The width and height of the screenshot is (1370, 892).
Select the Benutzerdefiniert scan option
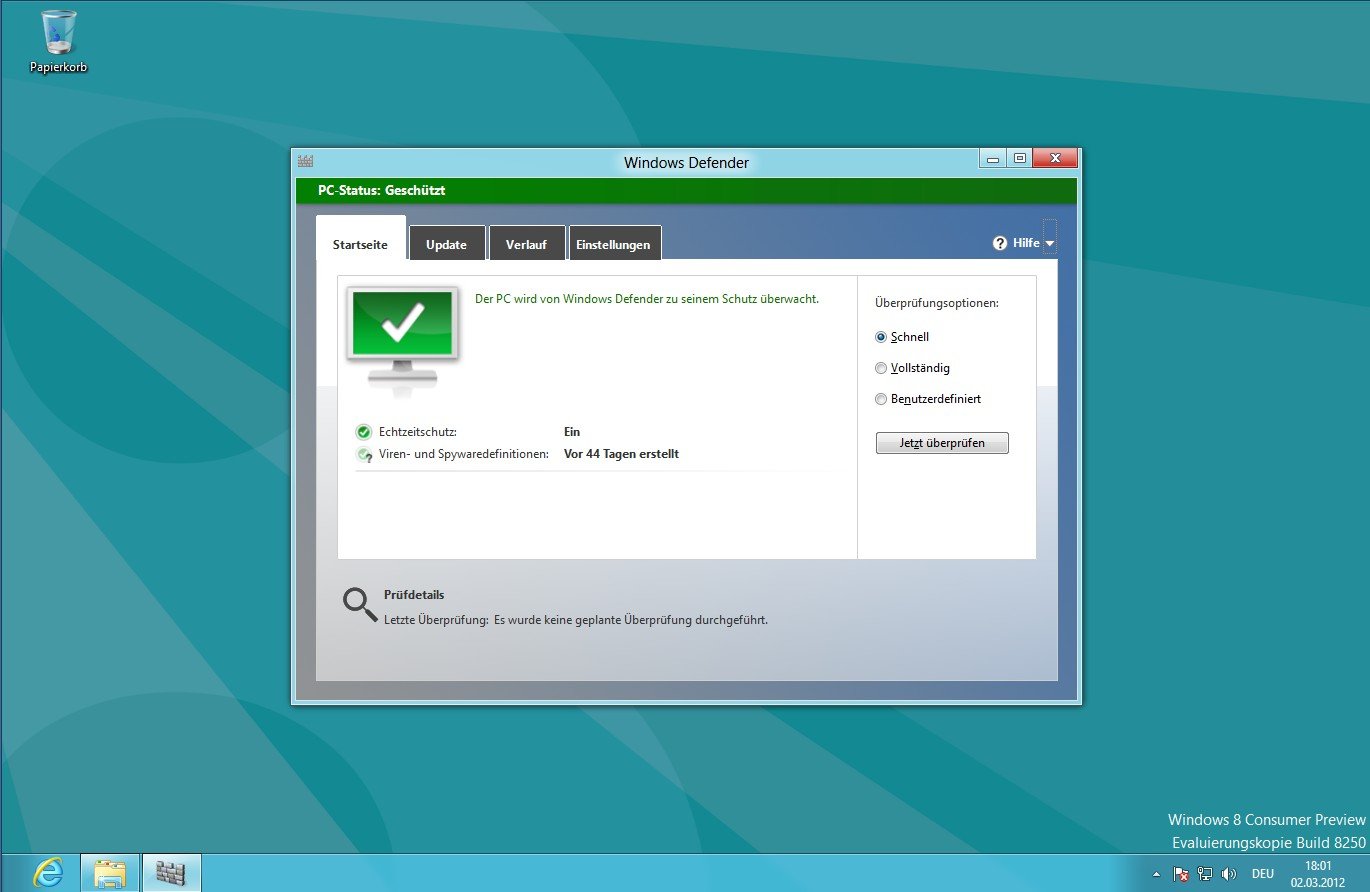point(881,399)
